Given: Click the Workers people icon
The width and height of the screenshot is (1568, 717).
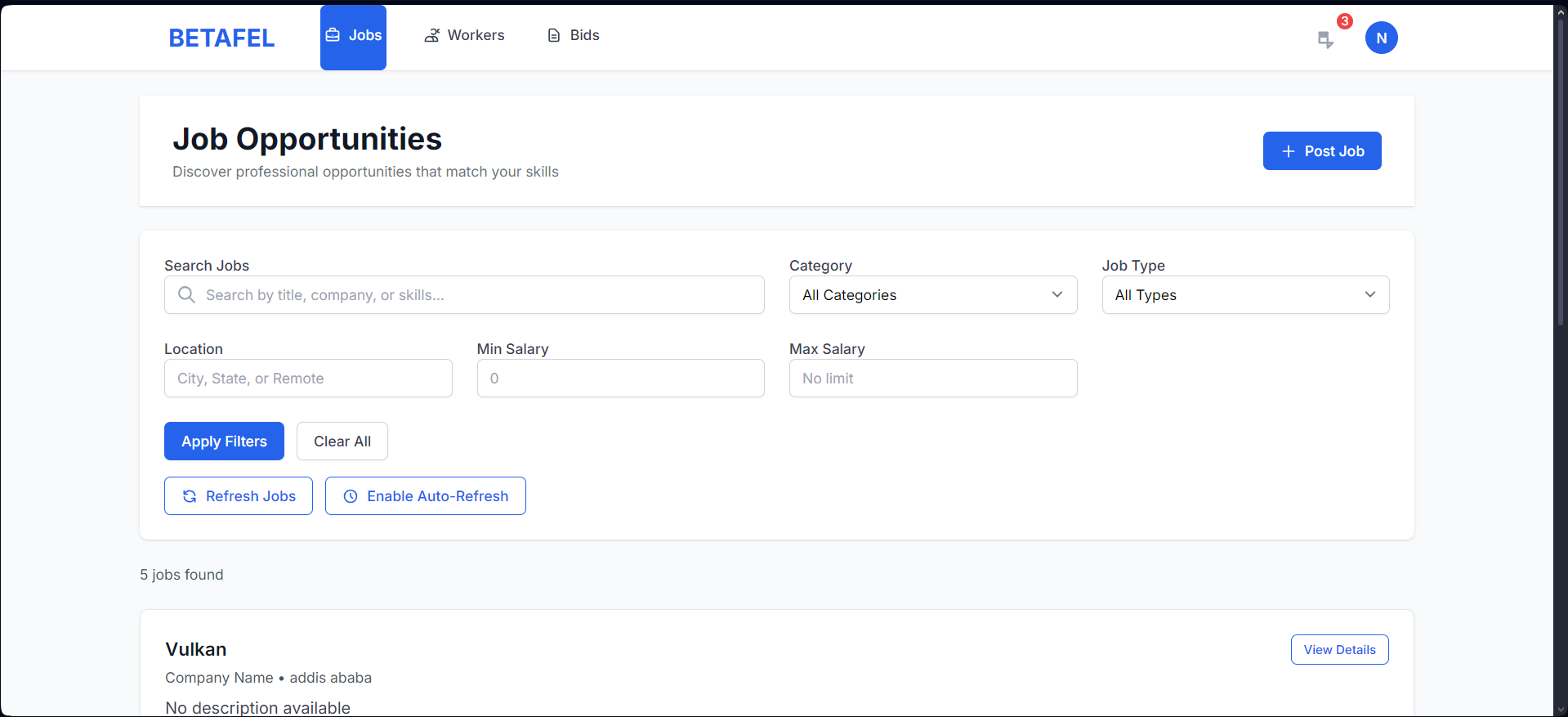Looking at the screenshot, I should (x=431, y=35).
